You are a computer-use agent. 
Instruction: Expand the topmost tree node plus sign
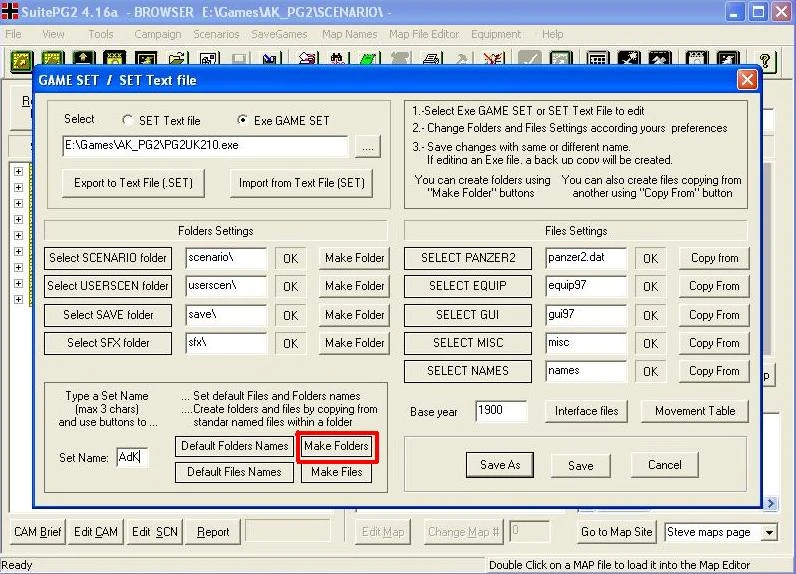click(x=18, y=172)
